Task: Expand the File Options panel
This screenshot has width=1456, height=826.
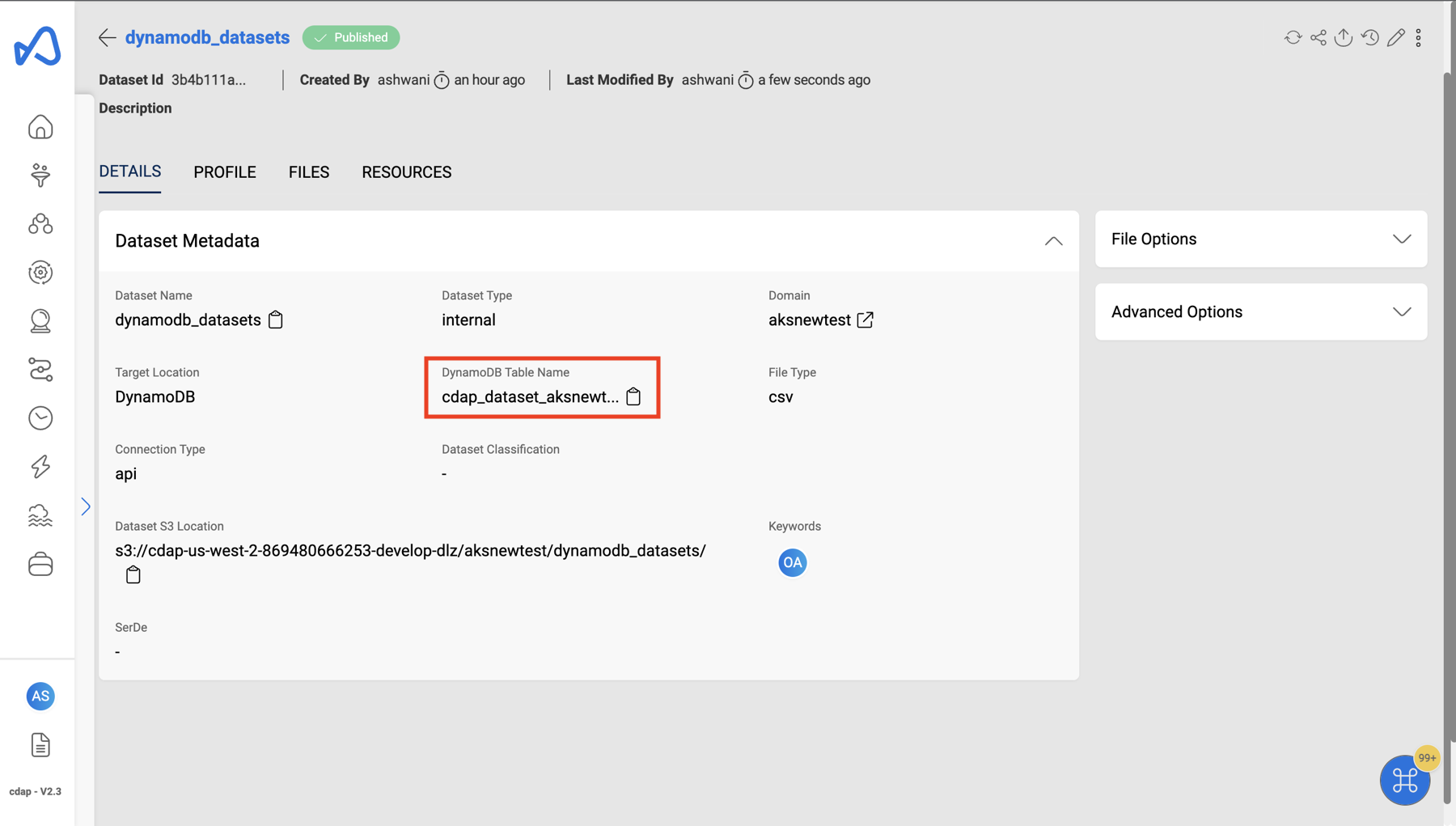Action: click(1261, 239)
